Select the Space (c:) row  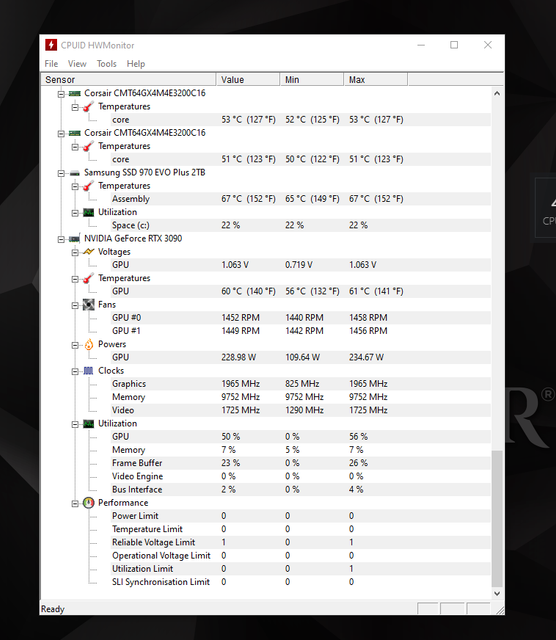coord(301,225)
